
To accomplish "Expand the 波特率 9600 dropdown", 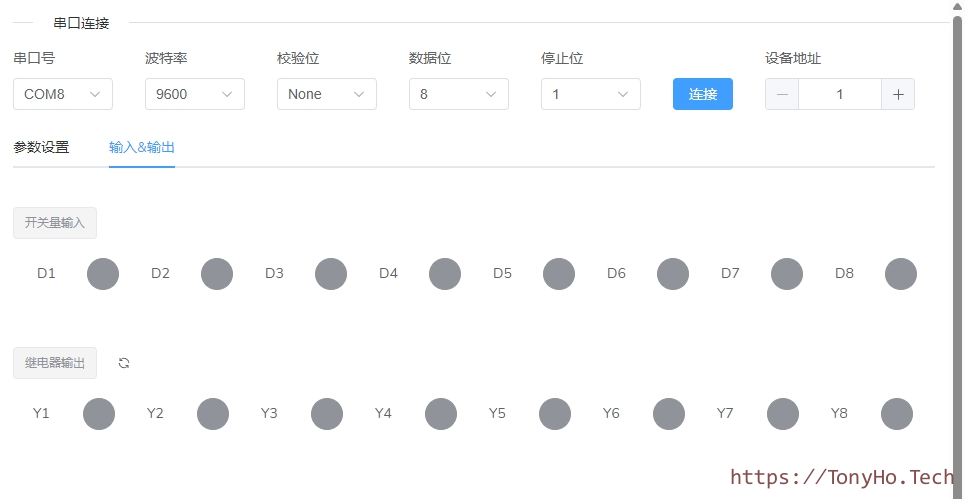I will 195,94.
